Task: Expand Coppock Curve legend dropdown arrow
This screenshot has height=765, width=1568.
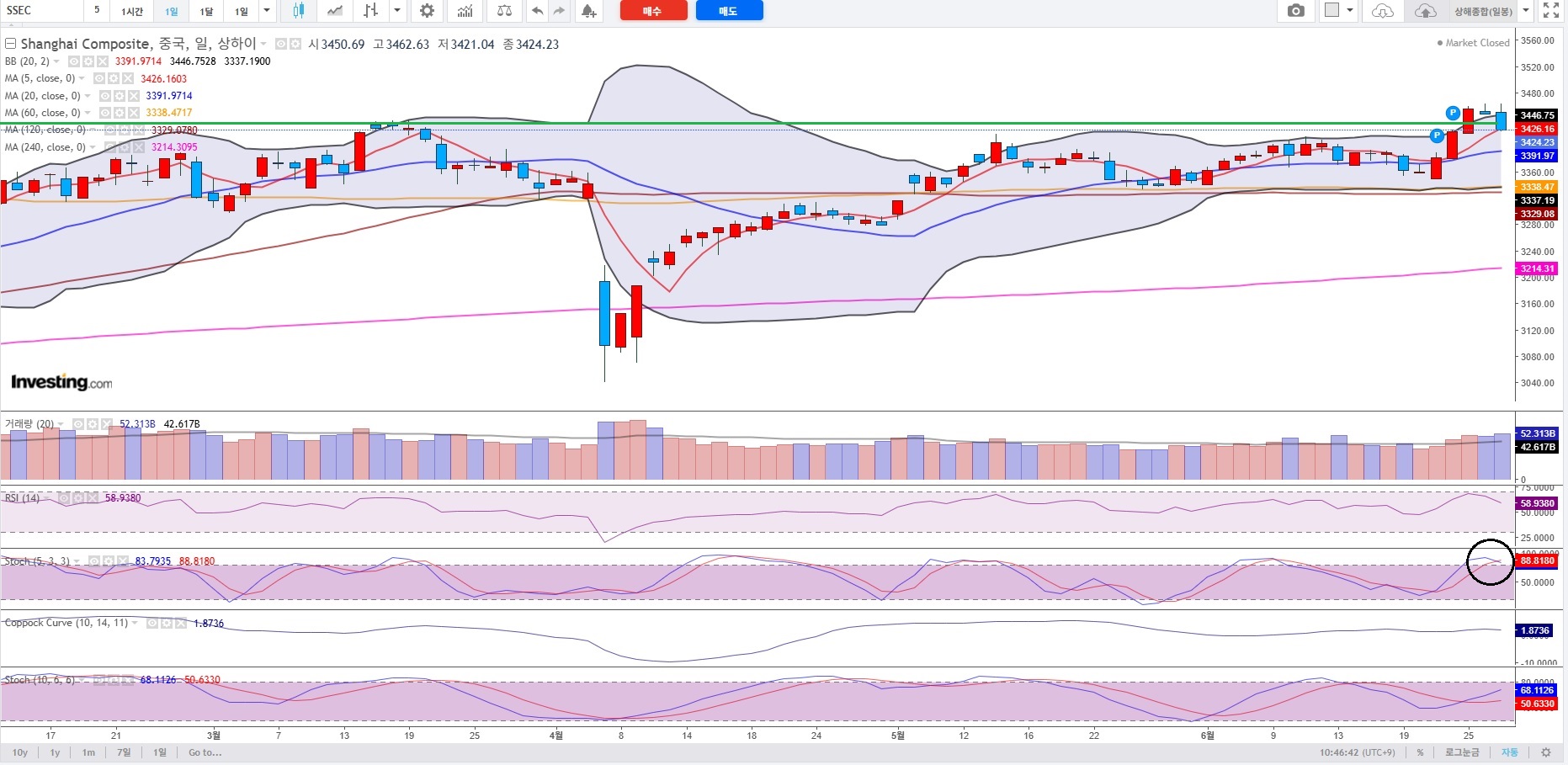Action: pos(136,624)
